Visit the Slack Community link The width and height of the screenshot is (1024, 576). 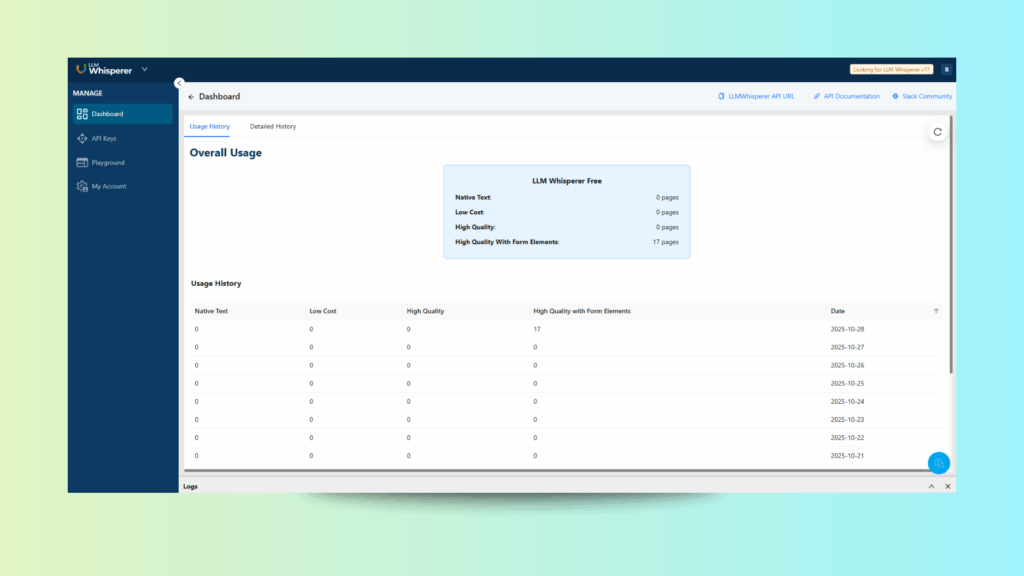click(922, 97)
